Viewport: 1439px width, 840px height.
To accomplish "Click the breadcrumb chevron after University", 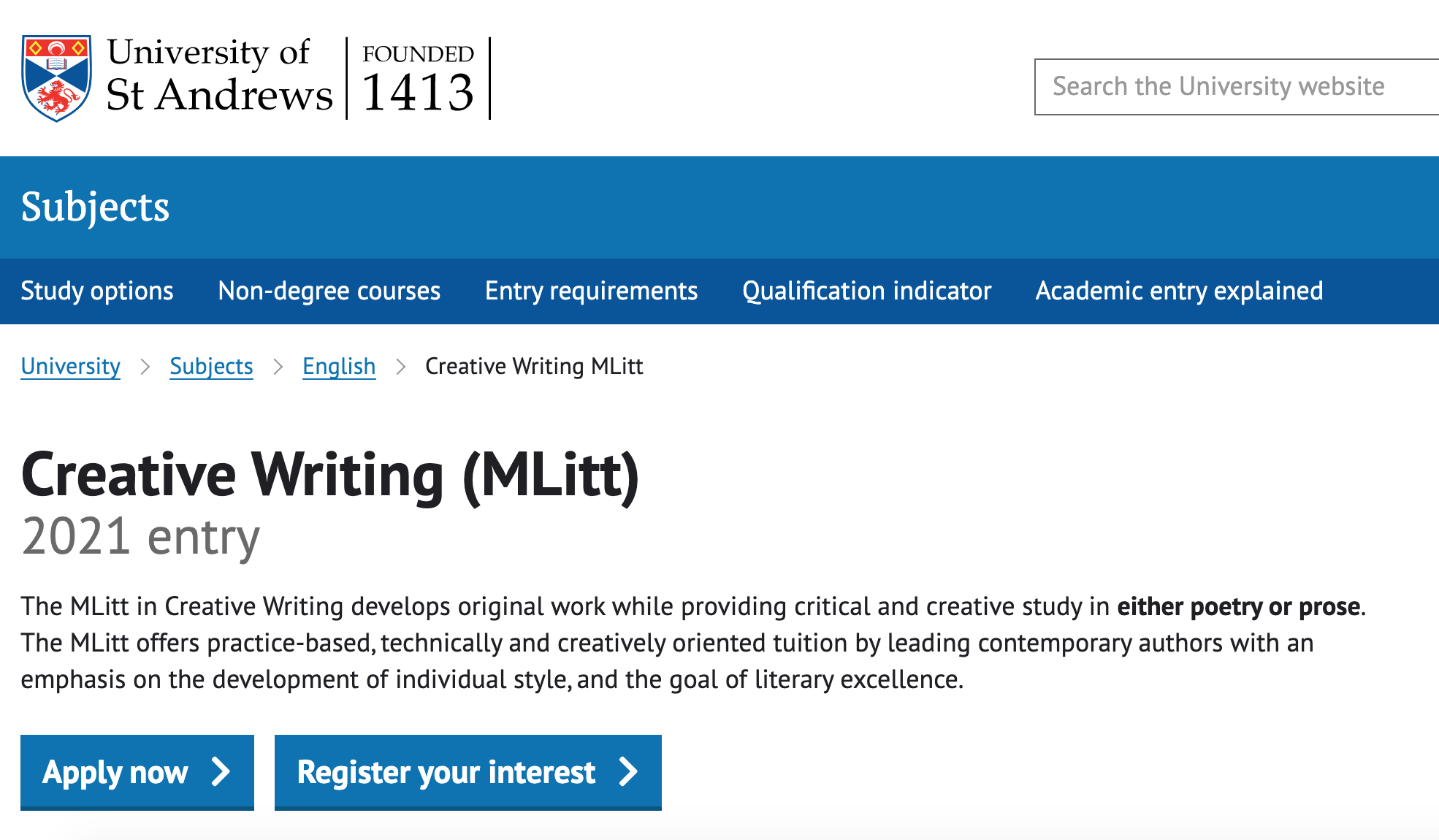I will coord(145,367).
